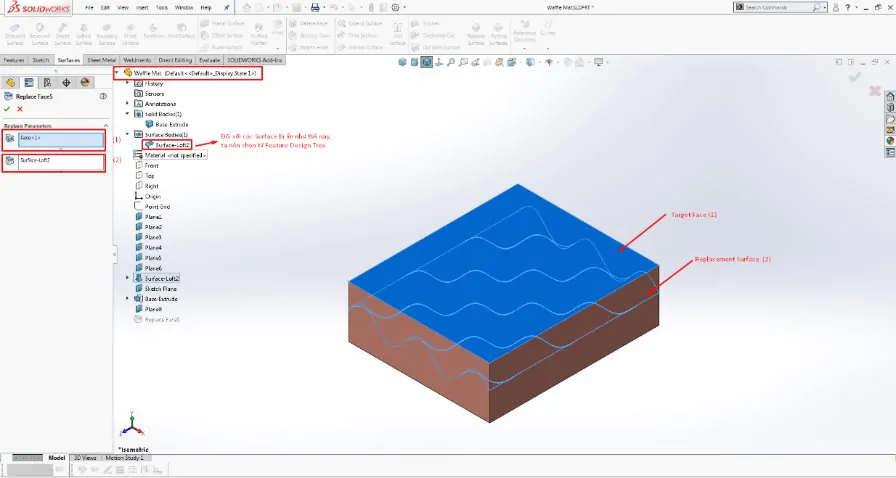Click the Thicken tool
Viewport: 896px width, 478px height.
[426, 23]
